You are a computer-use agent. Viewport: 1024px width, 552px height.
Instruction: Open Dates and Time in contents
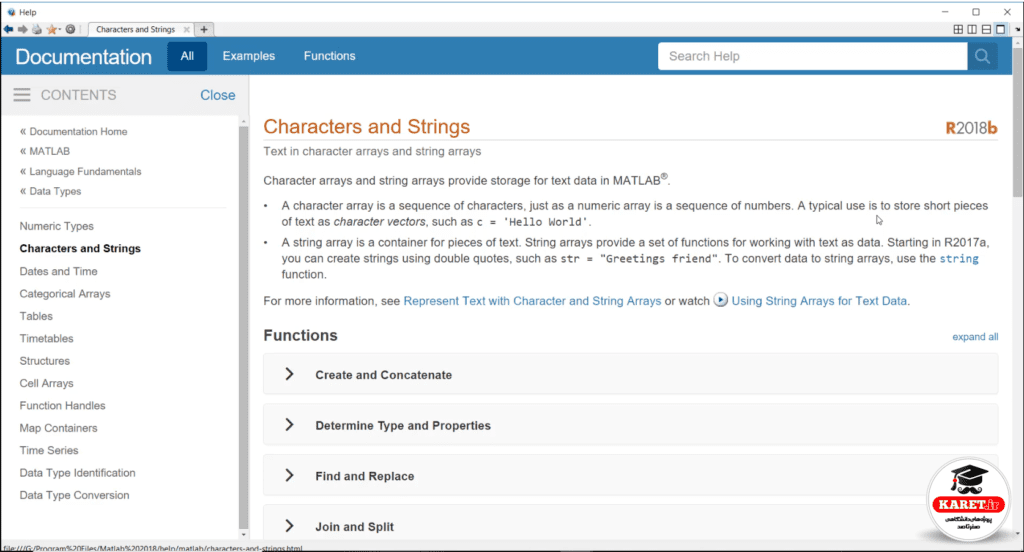58,271
